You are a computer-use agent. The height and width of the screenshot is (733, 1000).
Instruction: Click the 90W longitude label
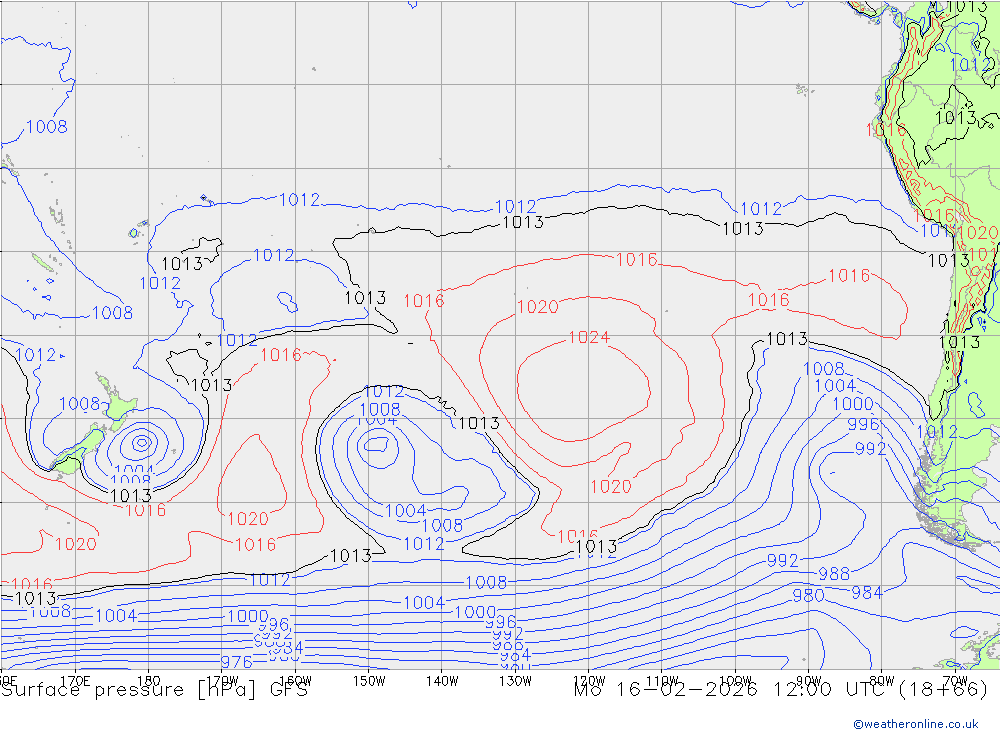pyautogui.click(x=809, y=681)
